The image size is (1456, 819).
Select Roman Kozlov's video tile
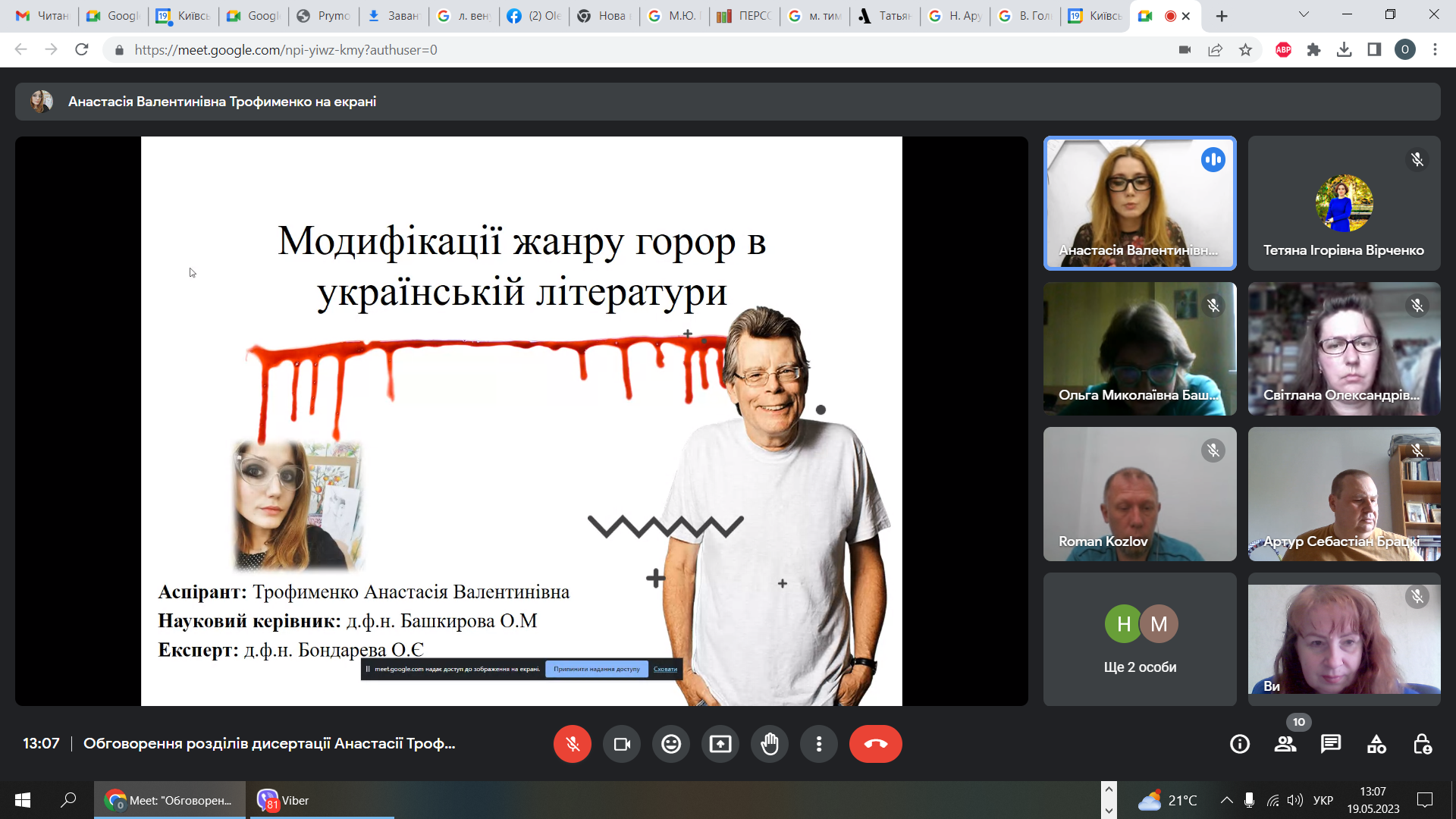[1139, 494]
